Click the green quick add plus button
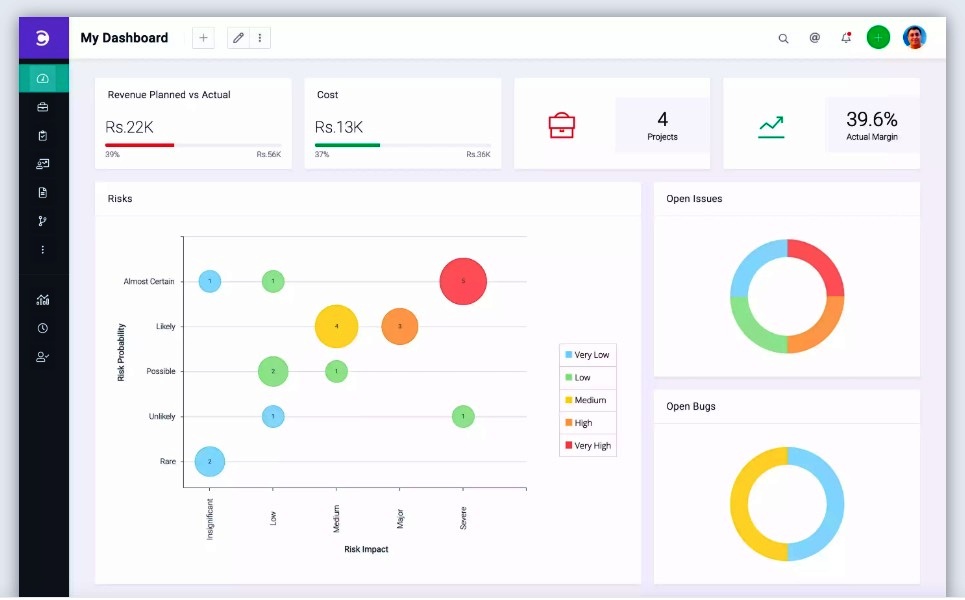Viewport: 965px width, 600px height. coord(878,38)
